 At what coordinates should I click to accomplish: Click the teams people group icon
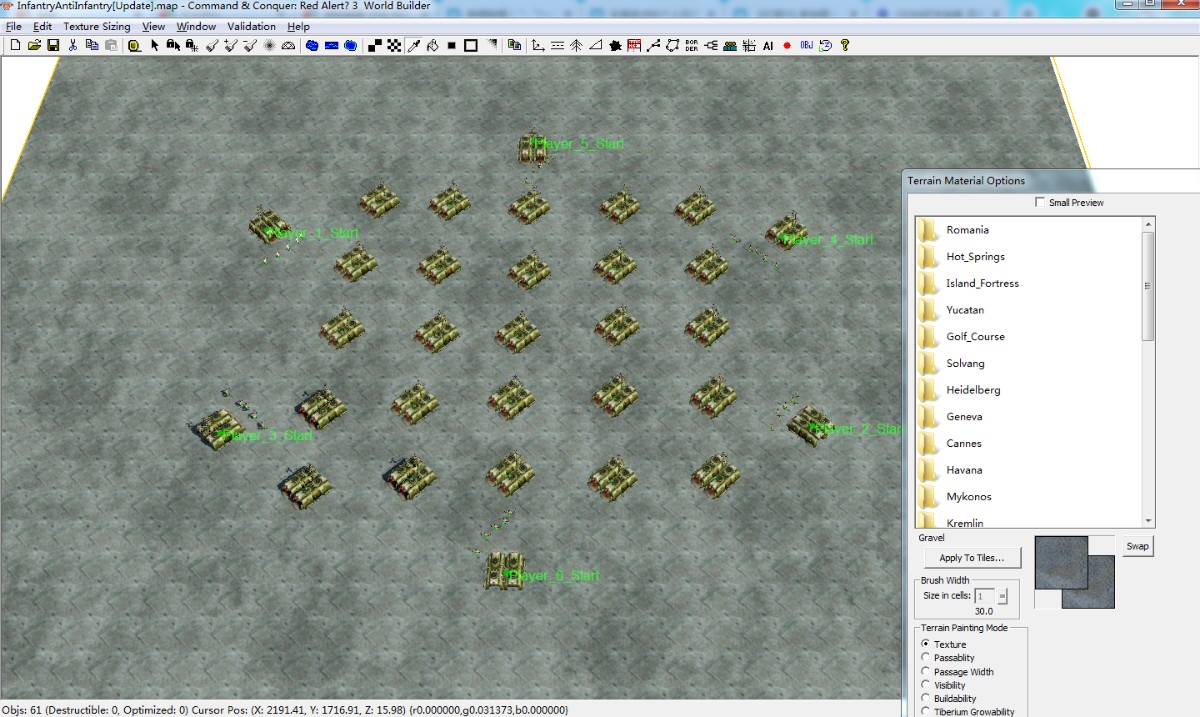click(x=730, y=45)
